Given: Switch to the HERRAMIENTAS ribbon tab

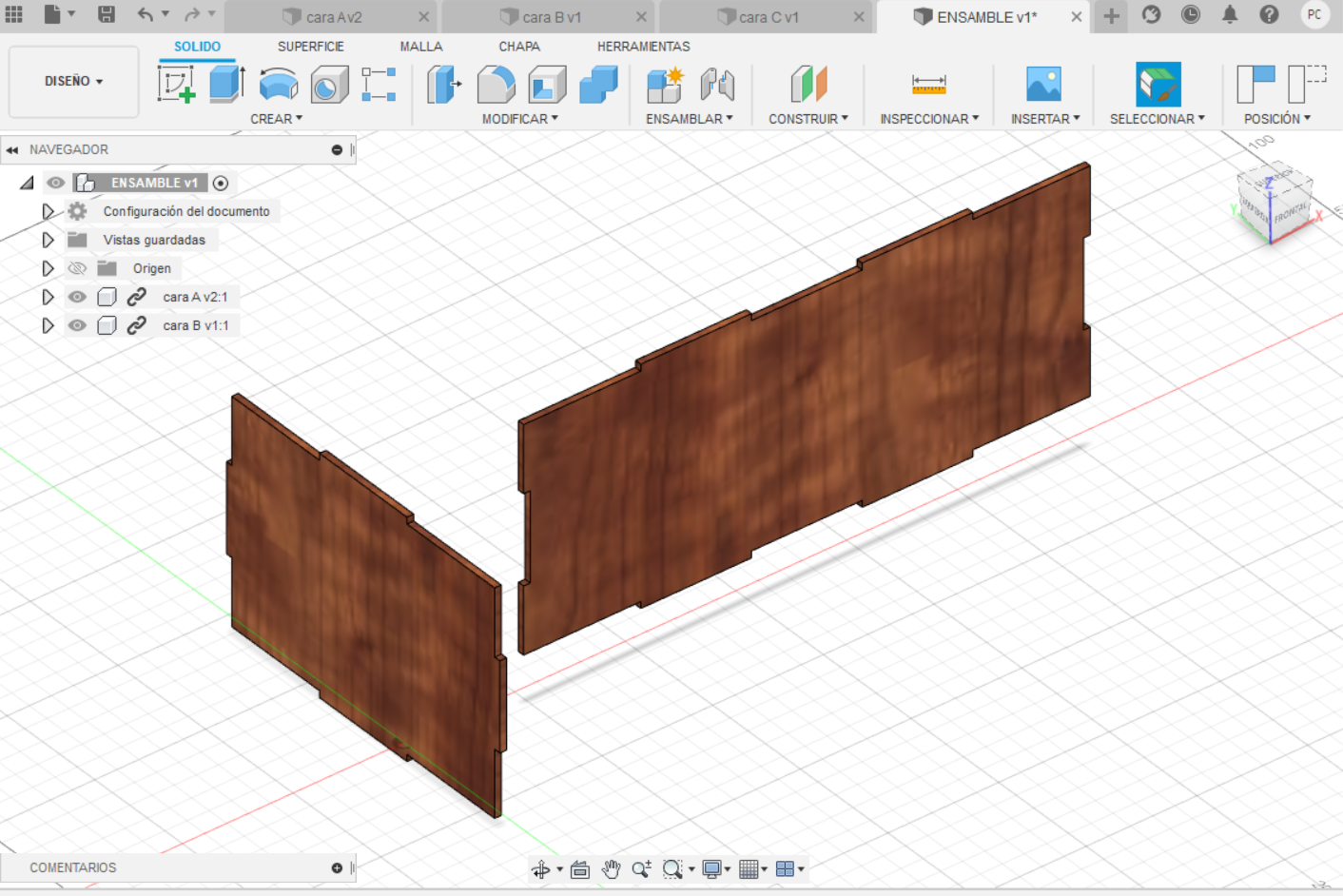Looking at the screenshot, I should [x=644, y=47].
